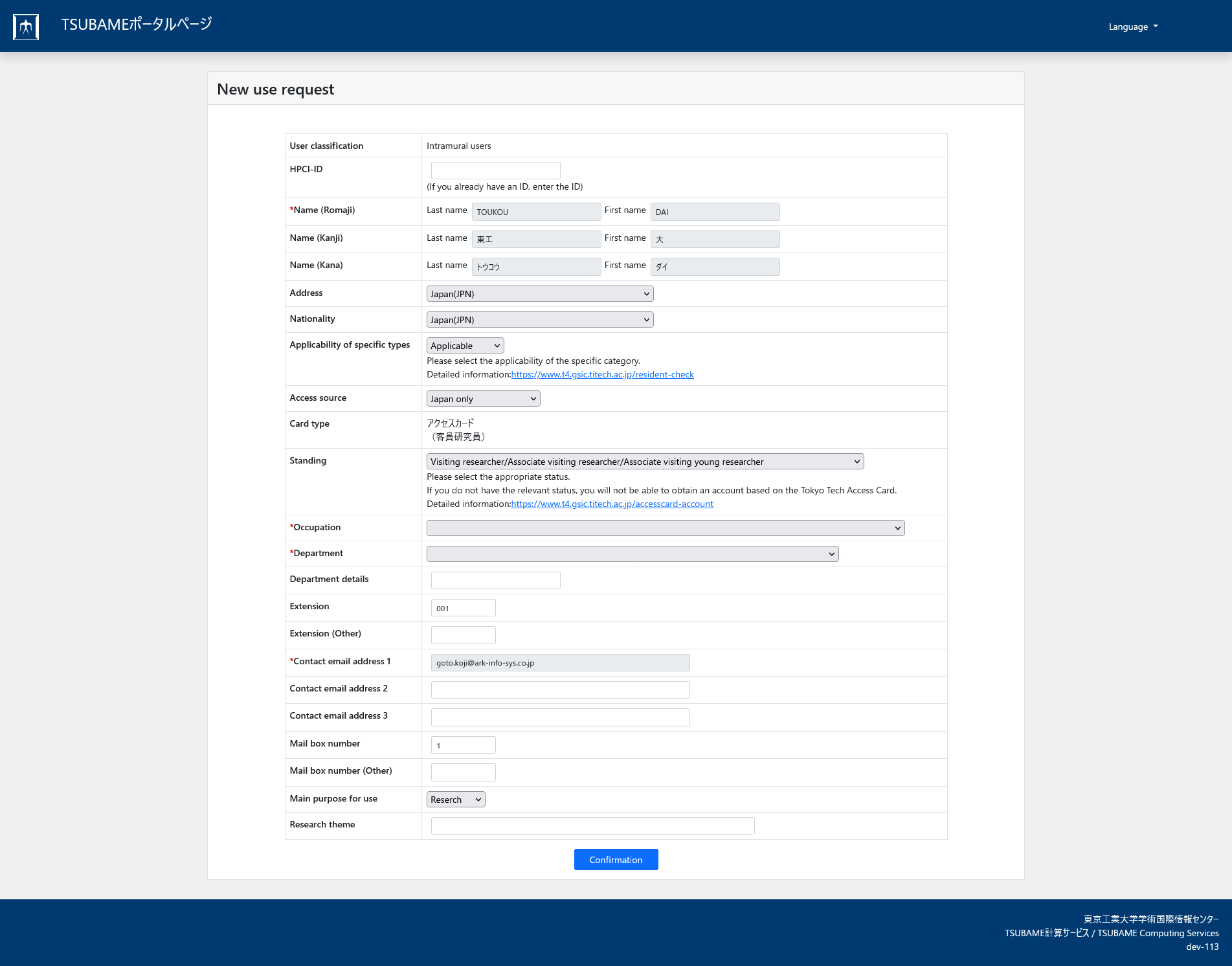Viewport: 1232px width, 966px height.
Task: Expand the Occupation dropdown
Action: [665, 528]
